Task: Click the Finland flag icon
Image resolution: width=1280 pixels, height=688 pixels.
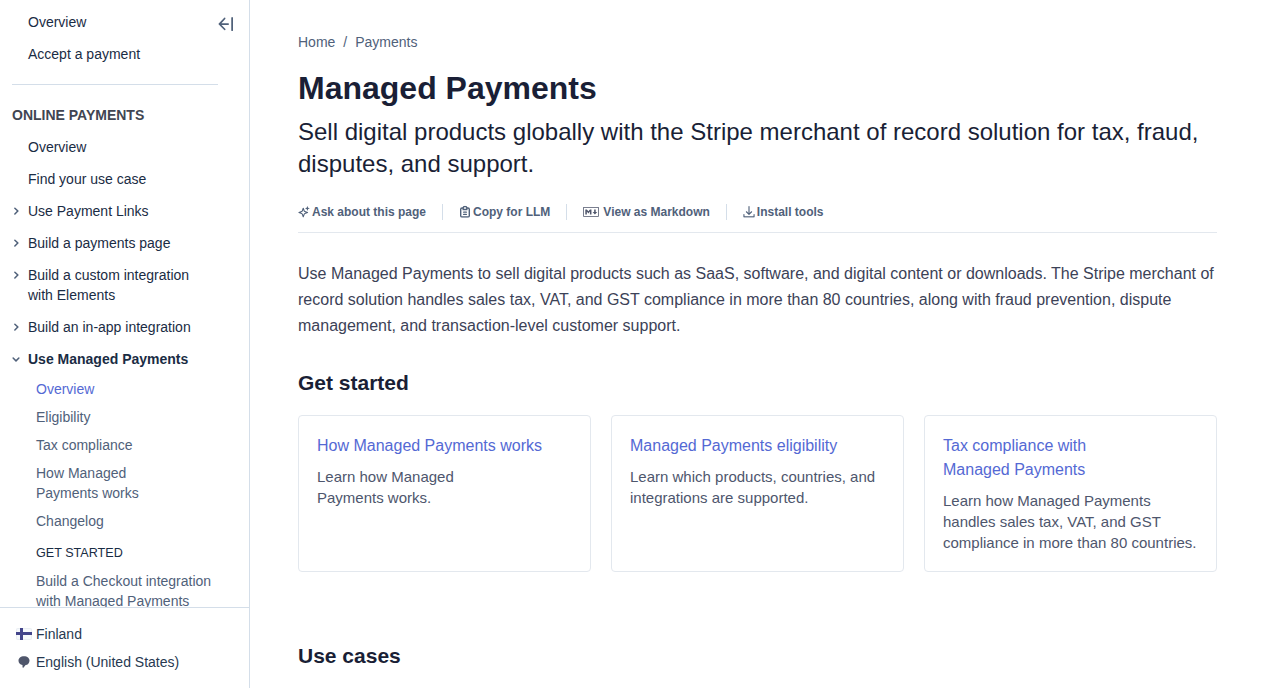Action: point(24,634)
